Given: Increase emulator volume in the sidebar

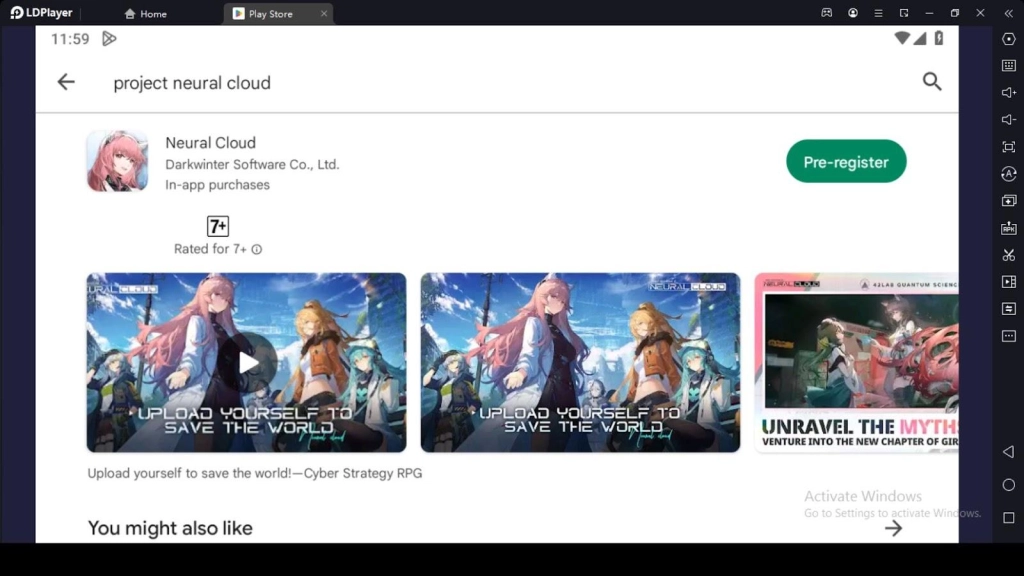Looking at the screenshot, I should tap(1008, 94).
